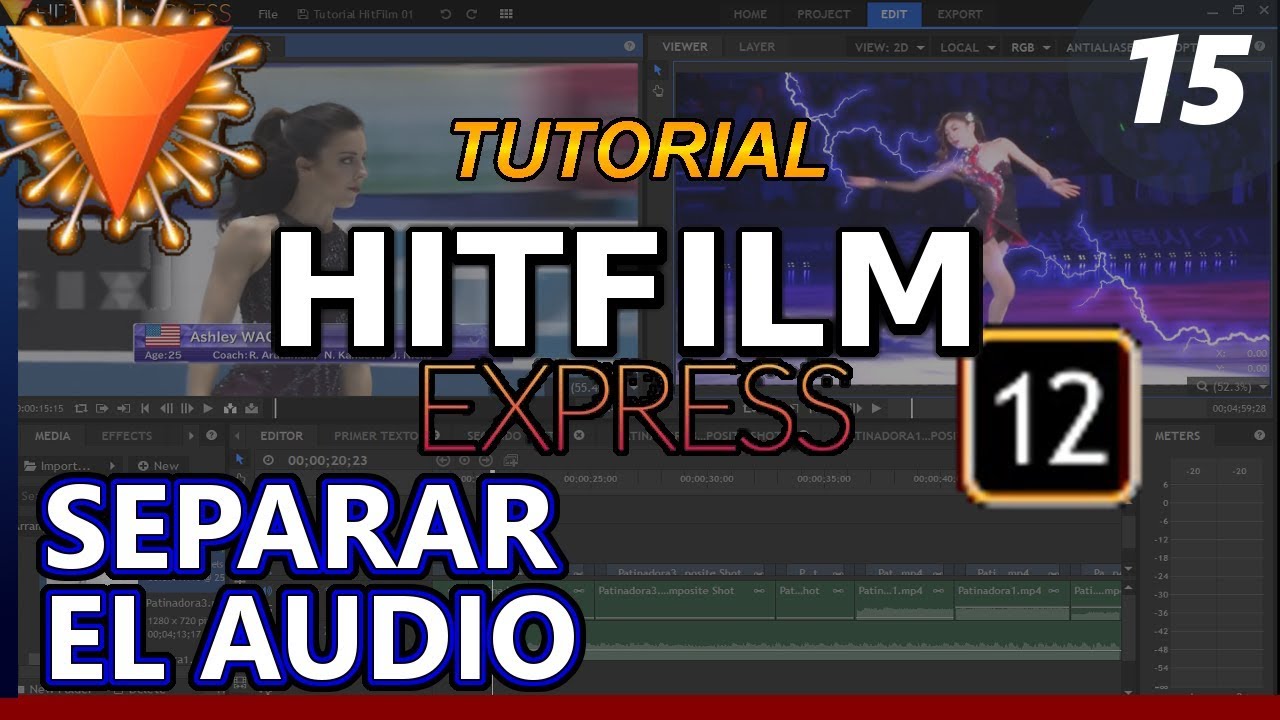1280x720 pixels.
Task: Step back one frame in Trimmer
Action: (x=166, y=408)
